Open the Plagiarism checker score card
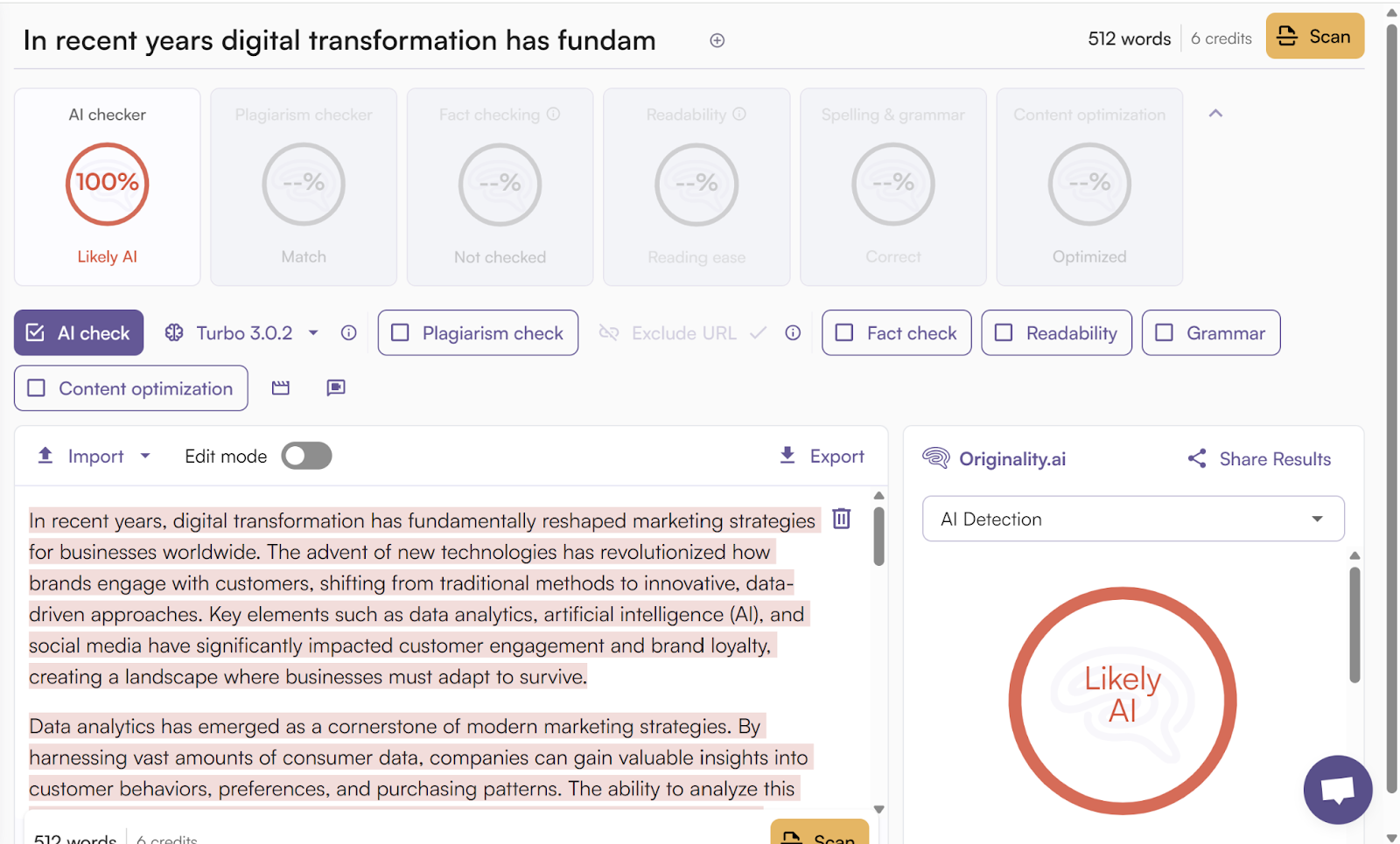1400x844 pixels. pyautogui.click(x=304, y=187)
